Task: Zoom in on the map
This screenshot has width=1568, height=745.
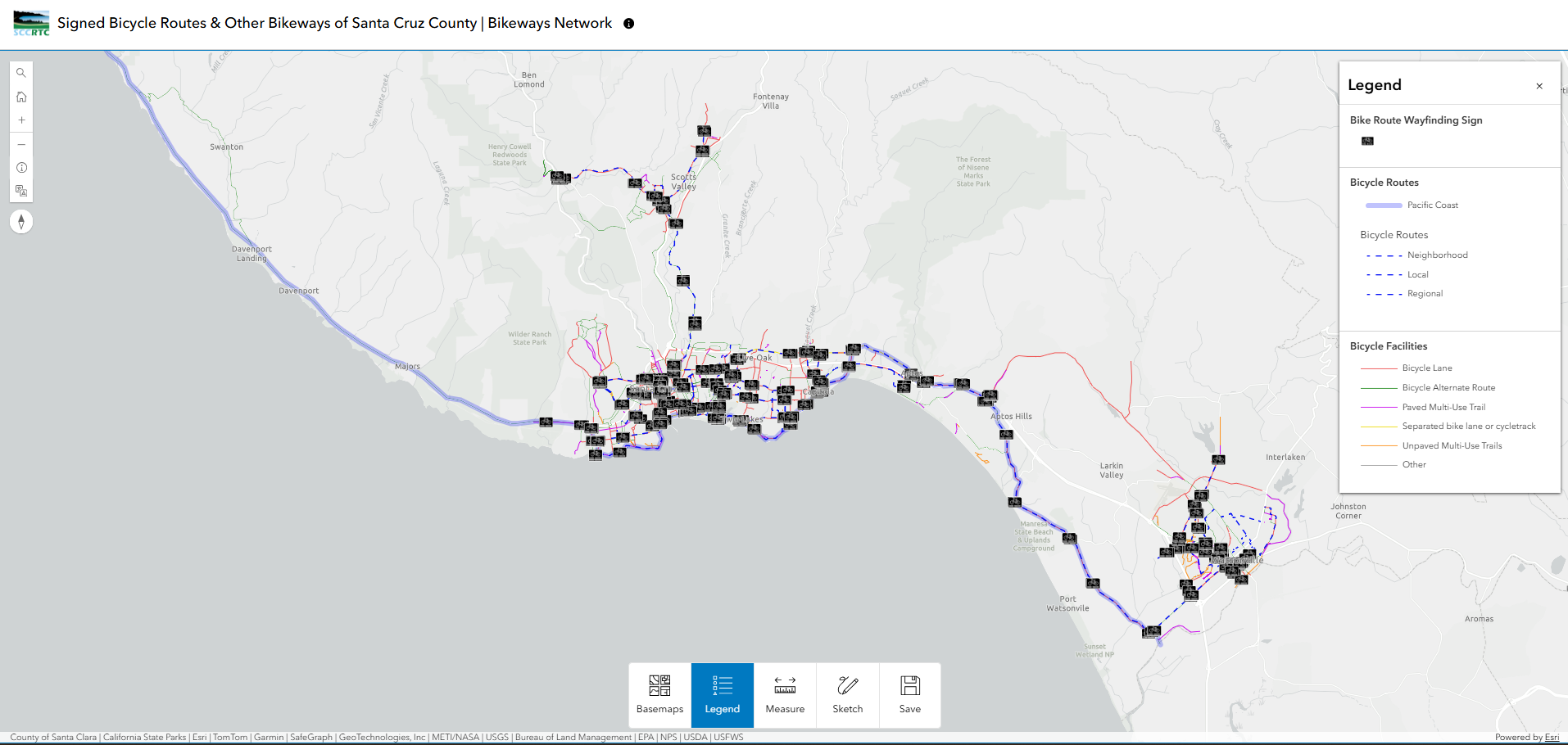Action: pos(21,120)
